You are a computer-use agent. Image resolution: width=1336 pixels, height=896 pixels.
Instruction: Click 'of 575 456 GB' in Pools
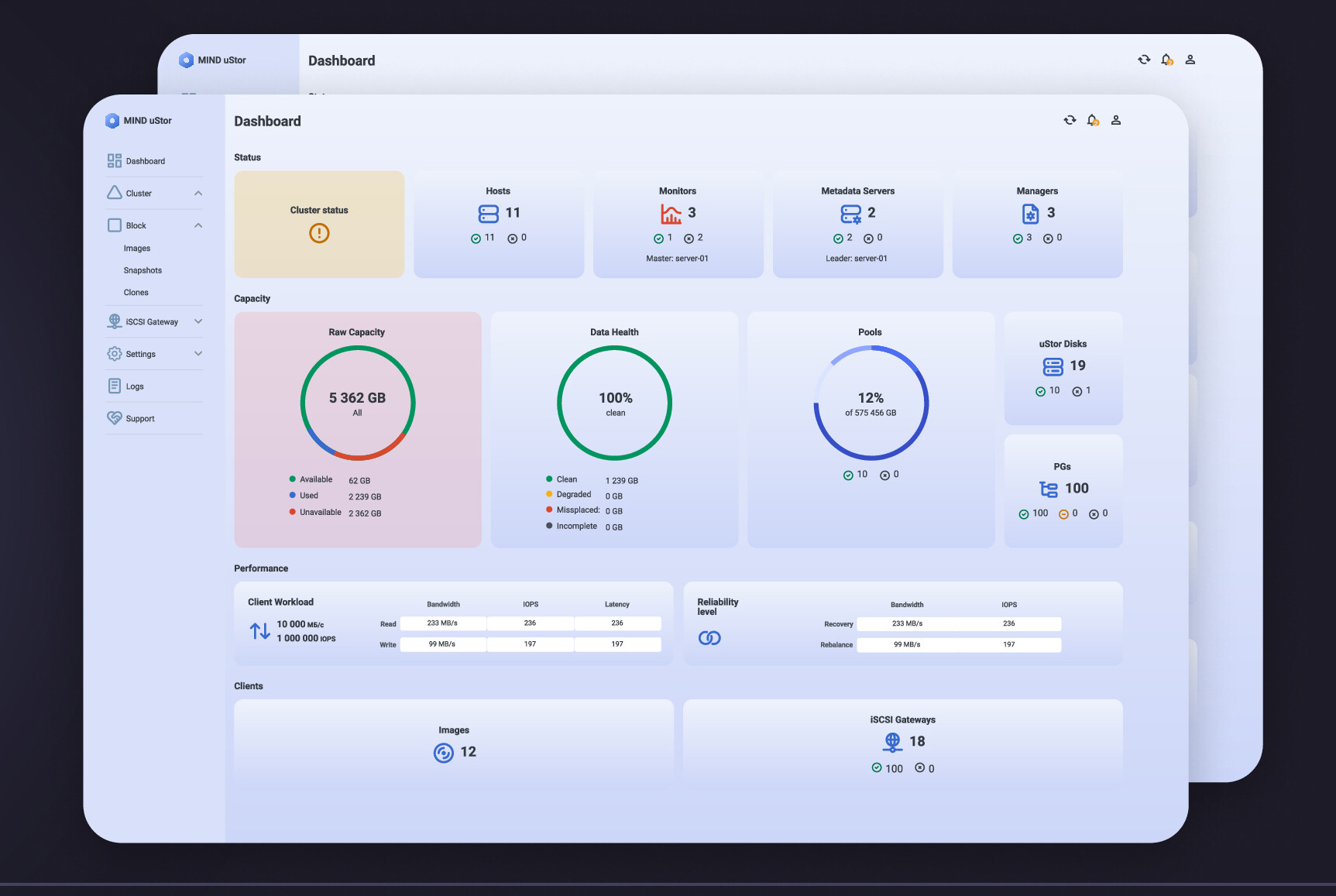pyautogui.click(x=871, y=414)
